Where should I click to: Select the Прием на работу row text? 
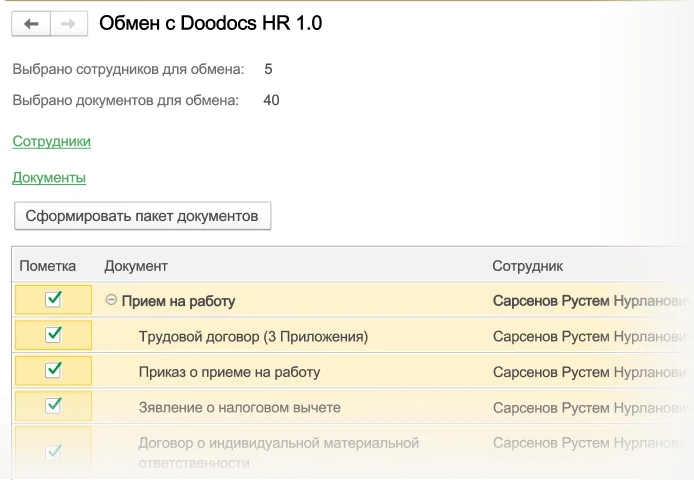pos(178,301)
